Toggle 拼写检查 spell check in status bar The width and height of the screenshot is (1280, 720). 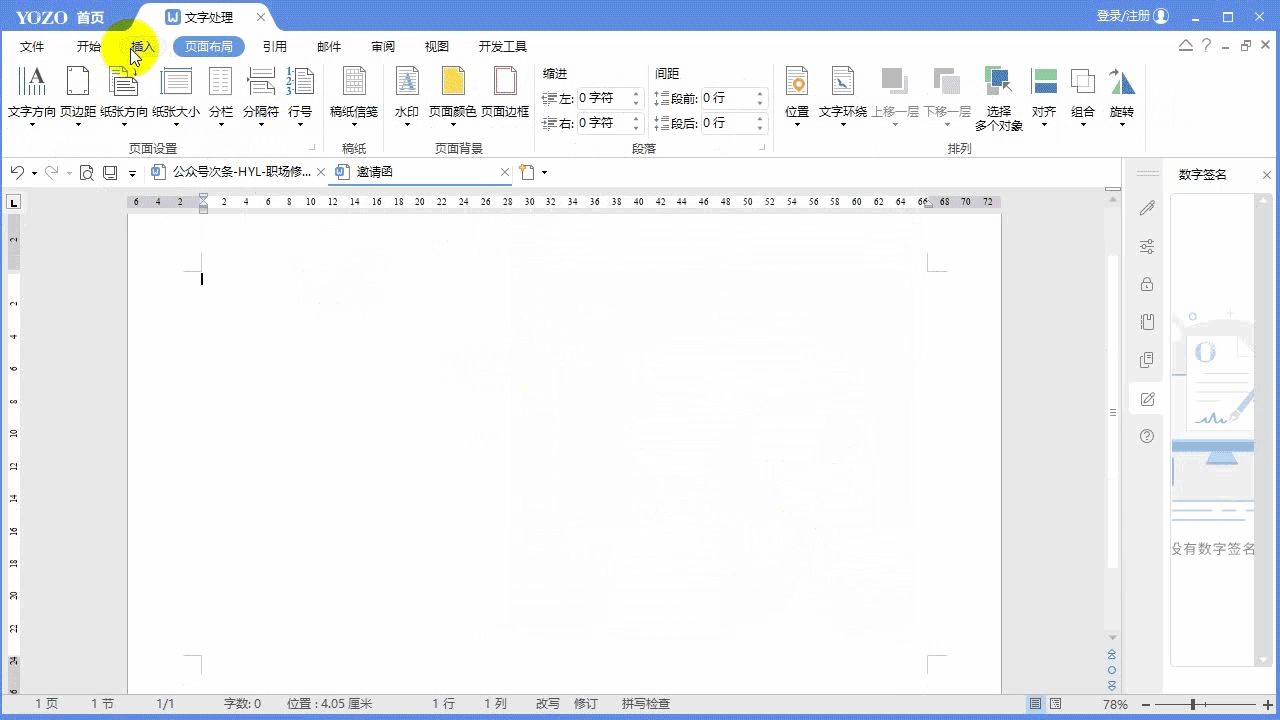click(x=645, y=704)
